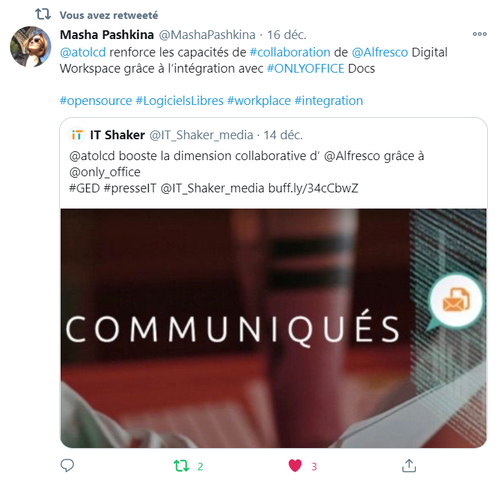Screen dimensions: 500x481
Task: Open the three-dot more options menu
Action: [480, 34]
